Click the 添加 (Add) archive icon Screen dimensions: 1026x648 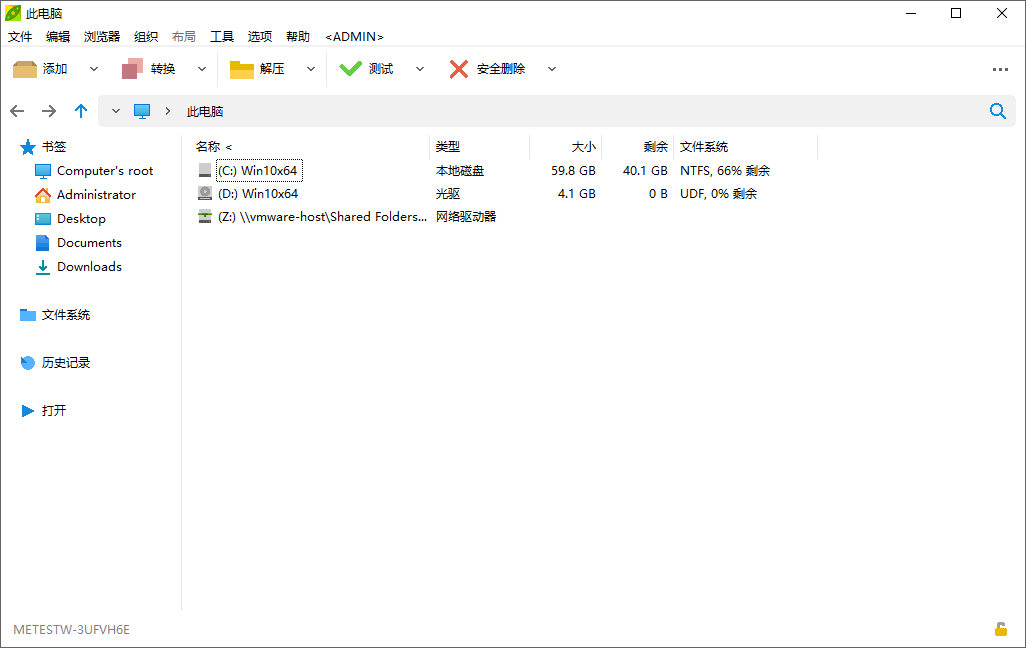pyautogui.click(x=24, y=68)
